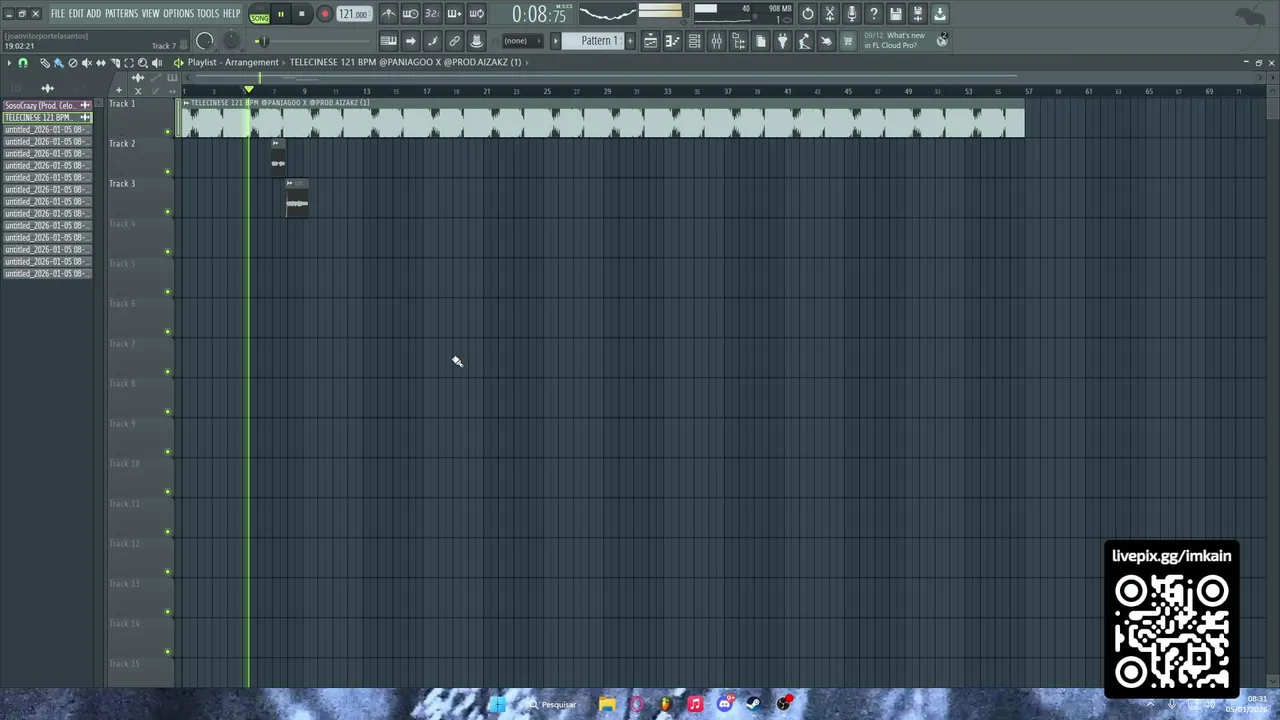Screen dimensions: 1280x720
Task: Toggle multilink to controllers icon
Action: pos(454,41)
